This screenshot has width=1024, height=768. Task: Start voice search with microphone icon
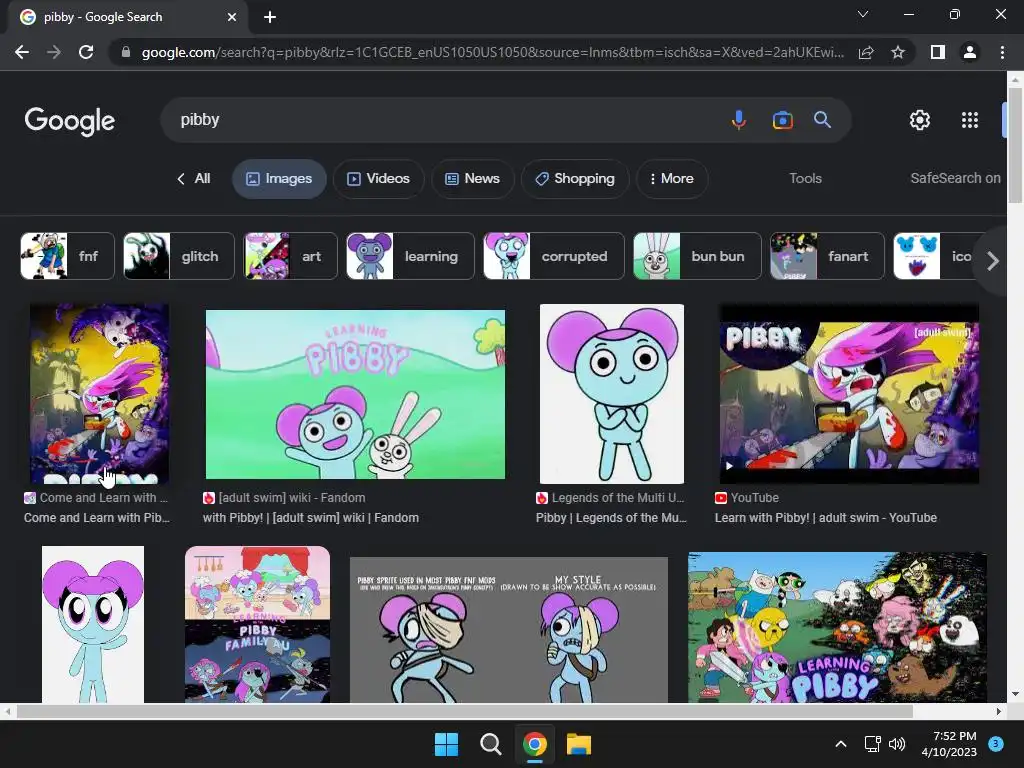(x=739, y=120)
